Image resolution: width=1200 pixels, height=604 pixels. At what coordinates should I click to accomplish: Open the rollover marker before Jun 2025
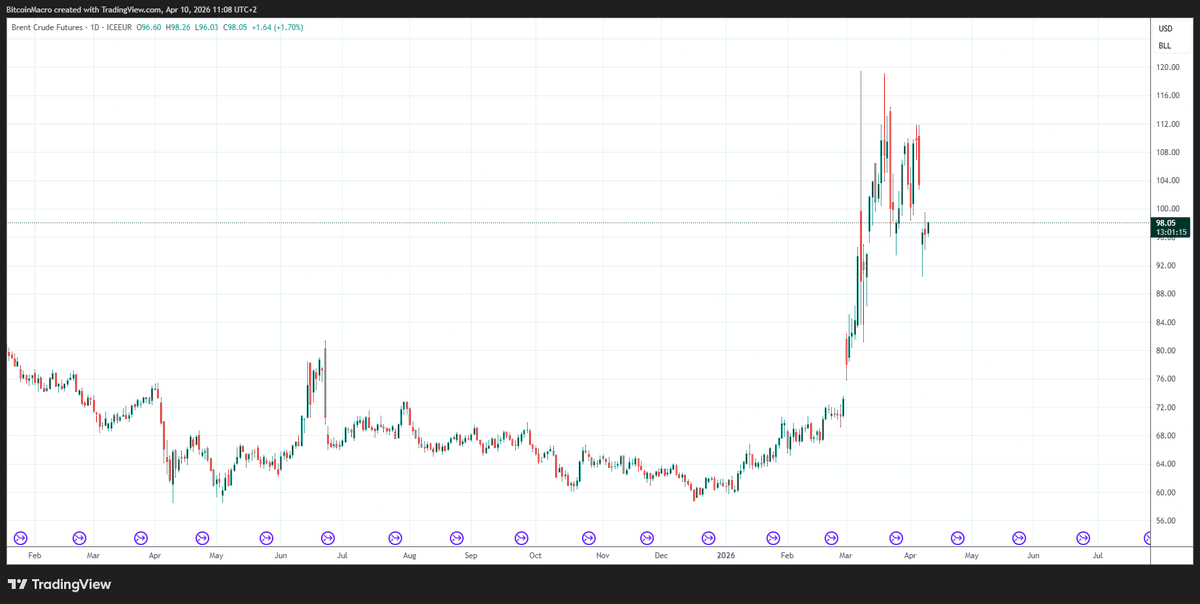(x=266, y=537)
